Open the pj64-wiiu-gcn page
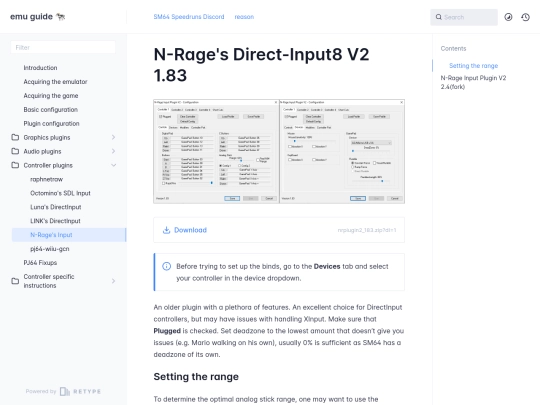 50,249
